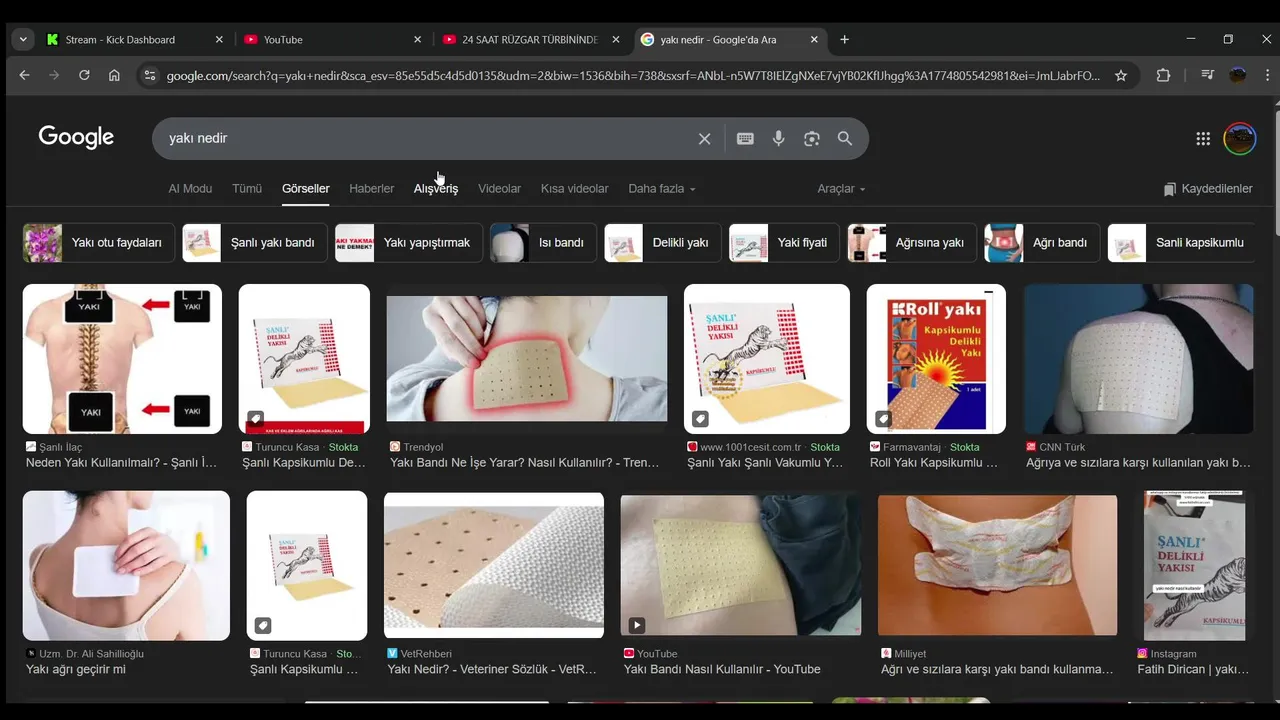Open Uzm. Dr. Ali Sahillioğlu image
Screen dimensions: 1280x720
(126, 566)
